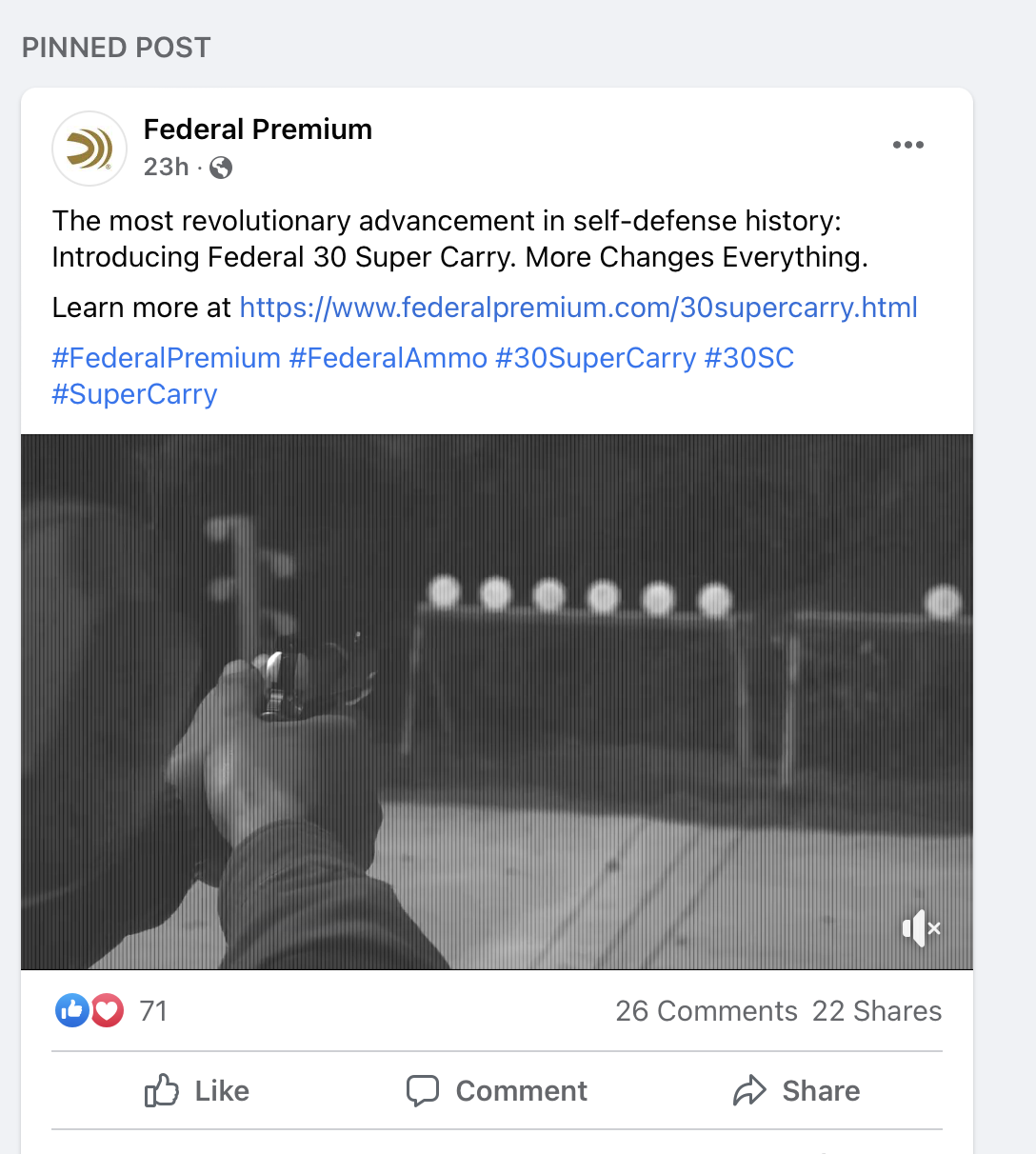Viewport: 1036px width, 1154px height.
Task: Expand the 26 Comments list
Action: pyautogui.click(x=706, y=1010)
